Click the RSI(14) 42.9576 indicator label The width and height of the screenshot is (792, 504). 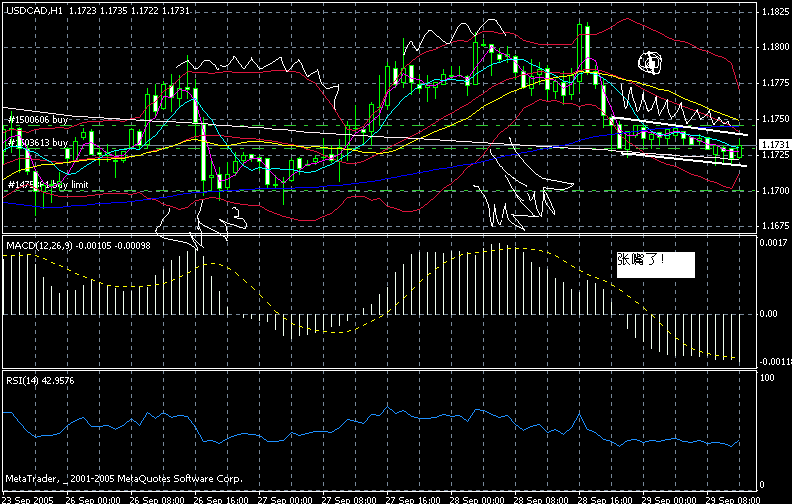pos(40,380)
